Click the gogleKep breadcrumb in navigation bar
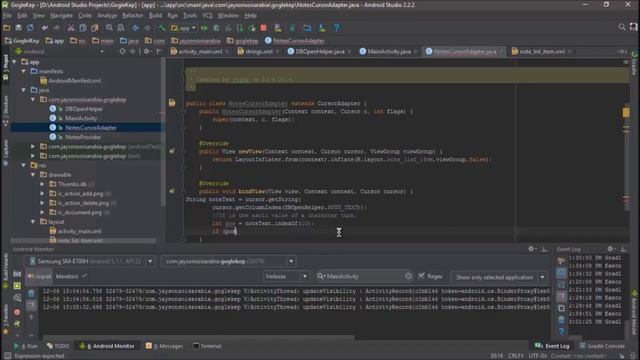This screenshot has height=360, width=640. (242, 41)
